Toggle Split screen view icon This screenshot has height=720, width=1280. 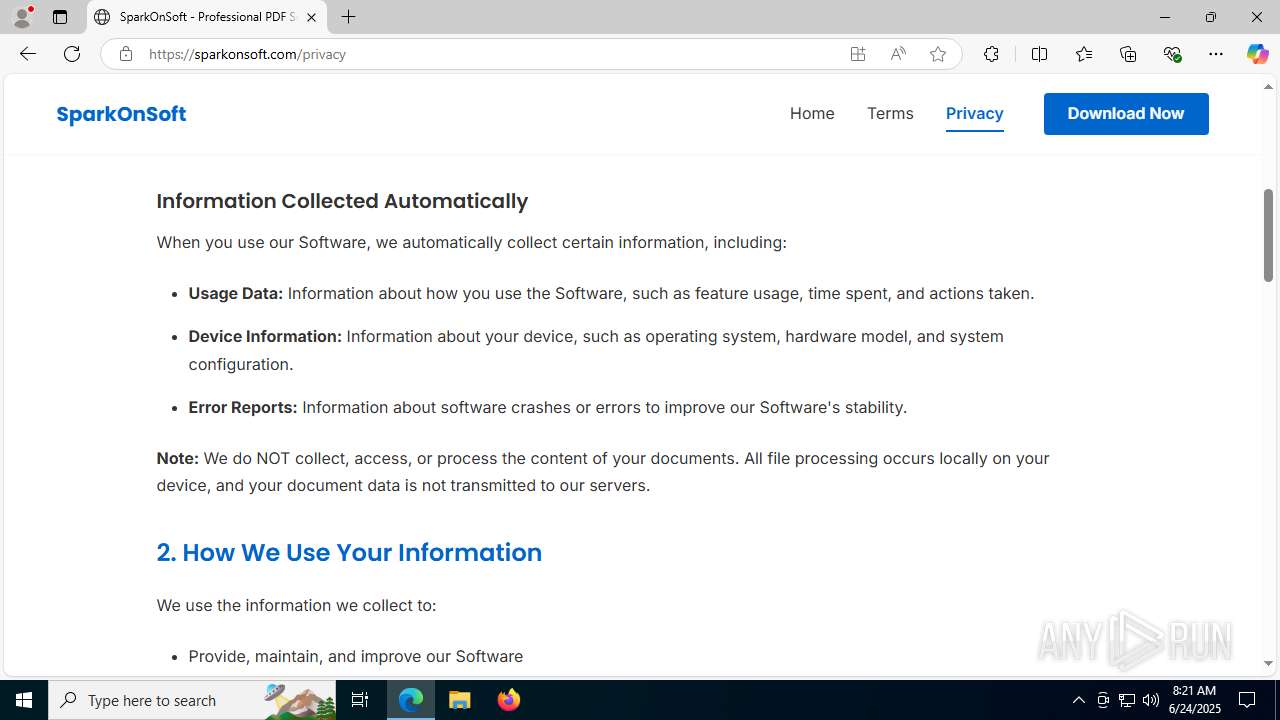click(x=1039, y=54)
